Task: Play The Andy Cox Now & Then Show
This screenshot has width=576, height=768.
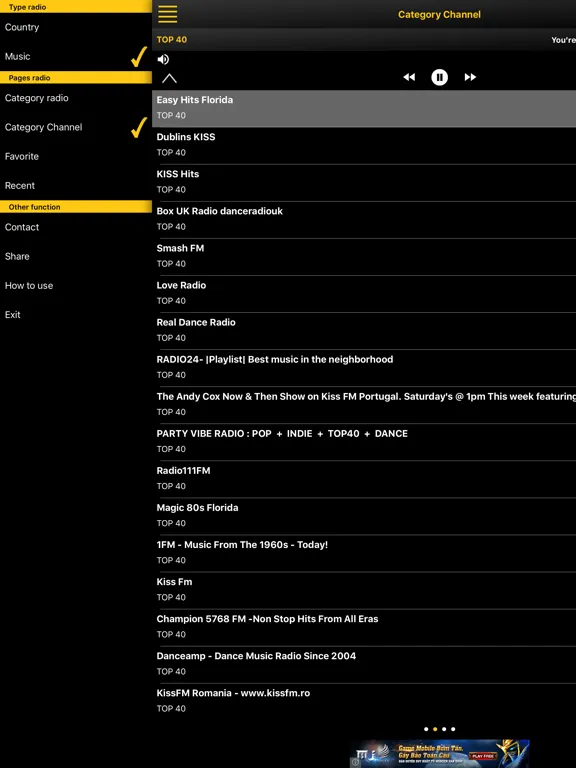Action: coord(364,405)
